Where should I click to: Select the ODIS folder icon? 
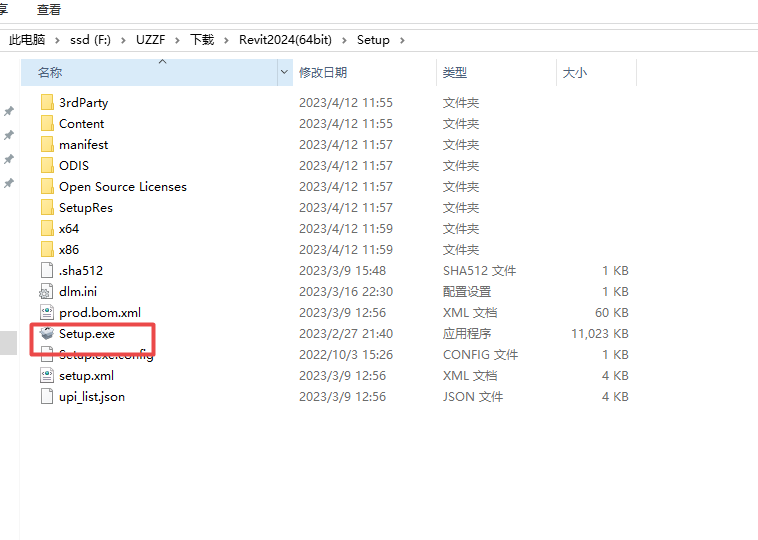[46, 166]
